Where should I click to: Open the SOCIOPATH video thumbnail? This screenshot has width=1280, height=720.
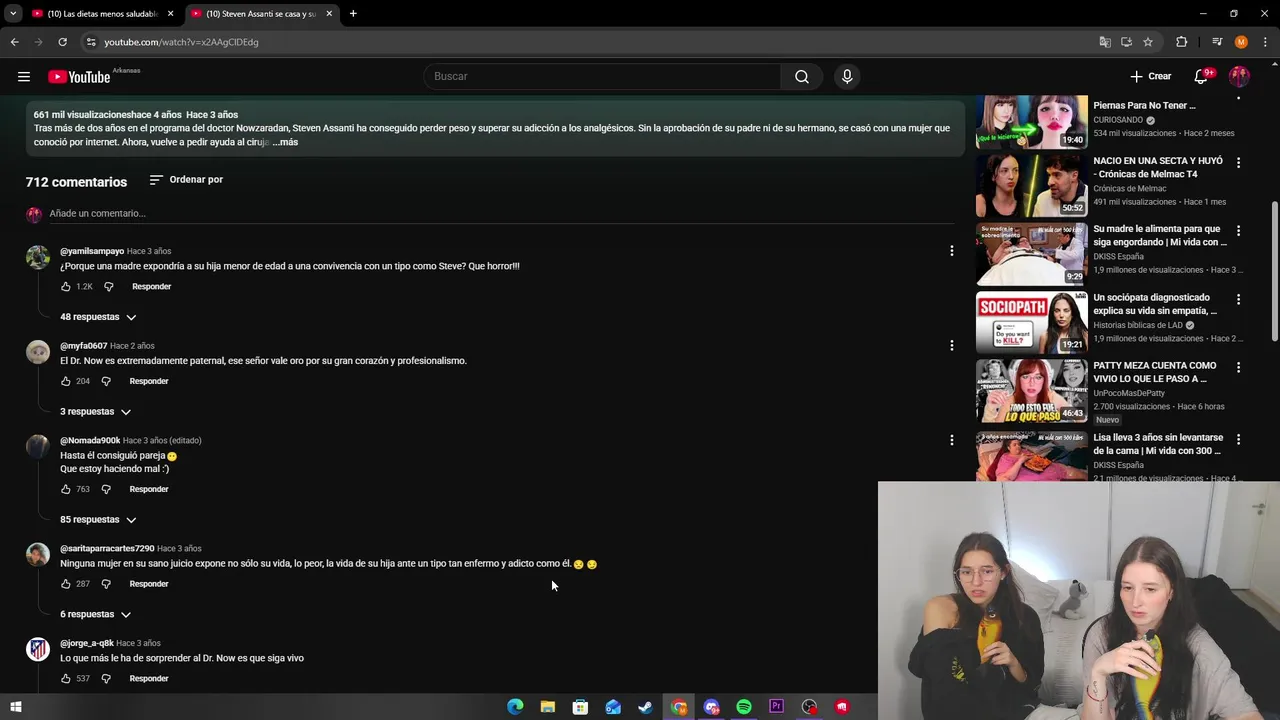[x=1032, y=322]
